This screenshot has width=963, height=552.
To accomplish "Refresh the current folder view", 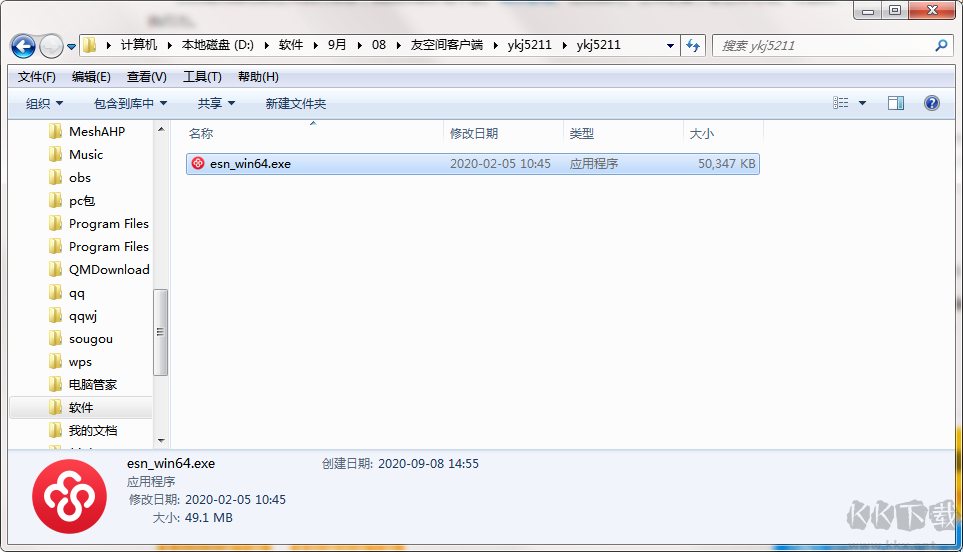I will click(x=693, y=45).
